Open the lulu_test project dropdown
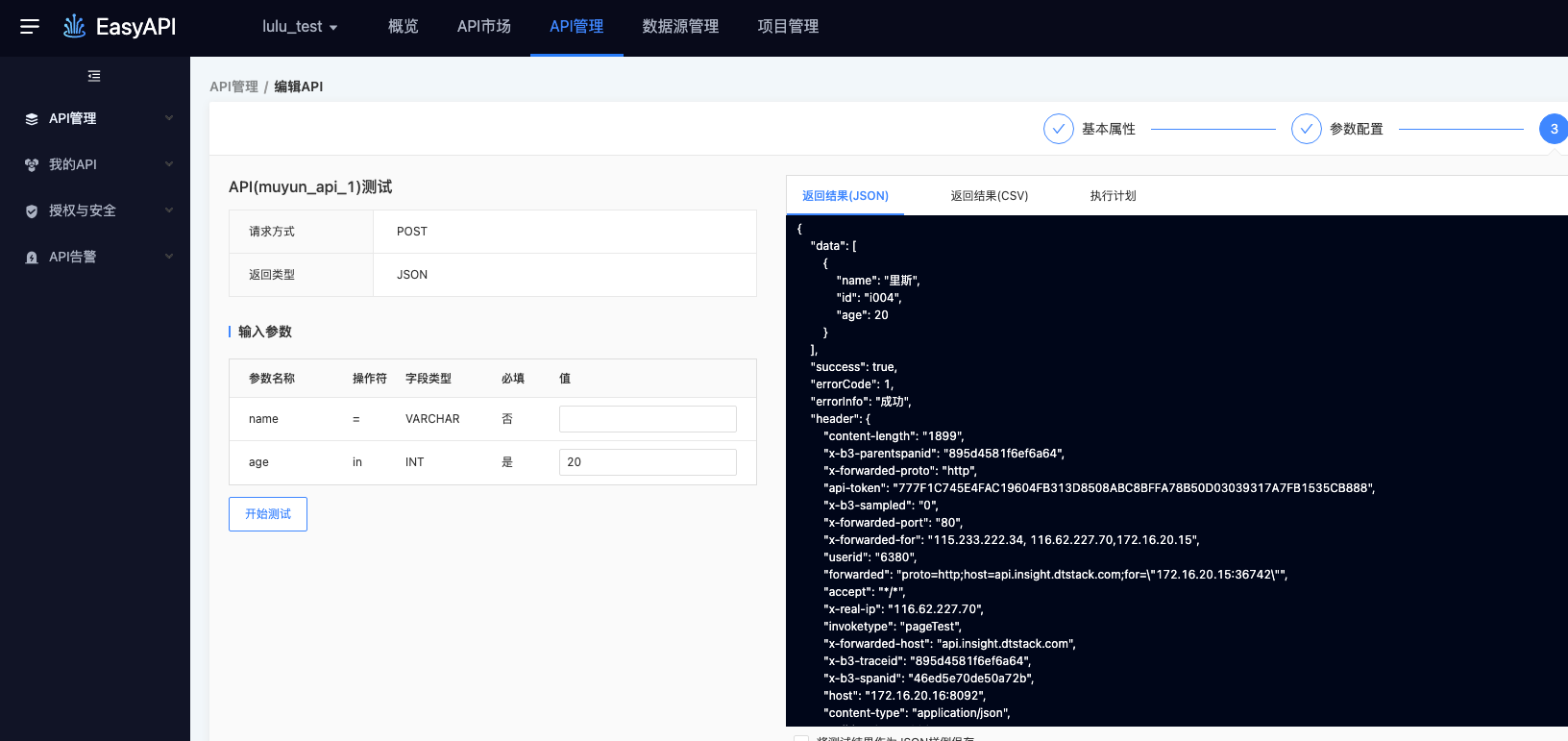The image size is (1568, 741). (300, 27)
